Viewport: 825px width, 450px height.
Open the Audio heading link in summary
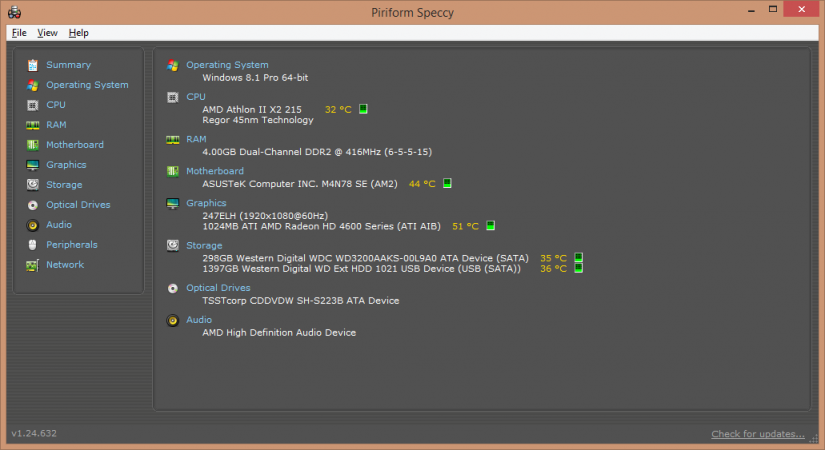pos(199,320)
